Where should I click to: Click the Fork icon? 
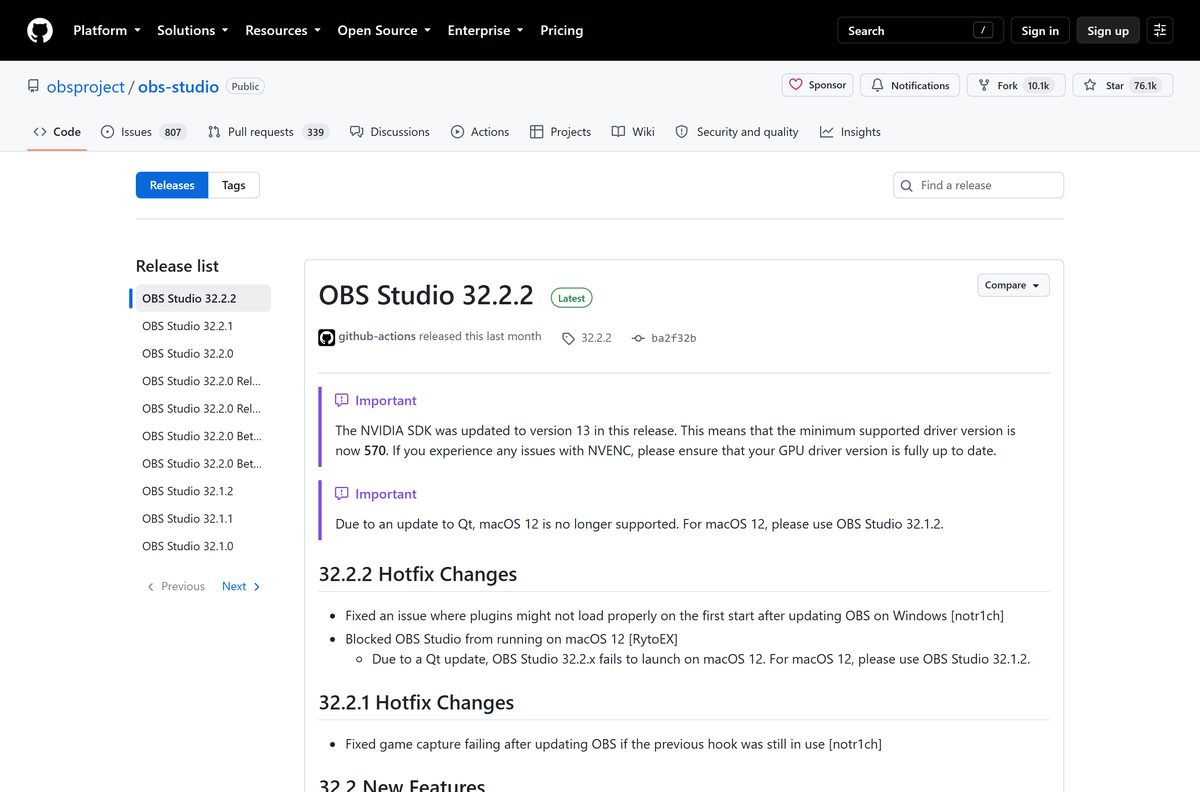[984, 85]
